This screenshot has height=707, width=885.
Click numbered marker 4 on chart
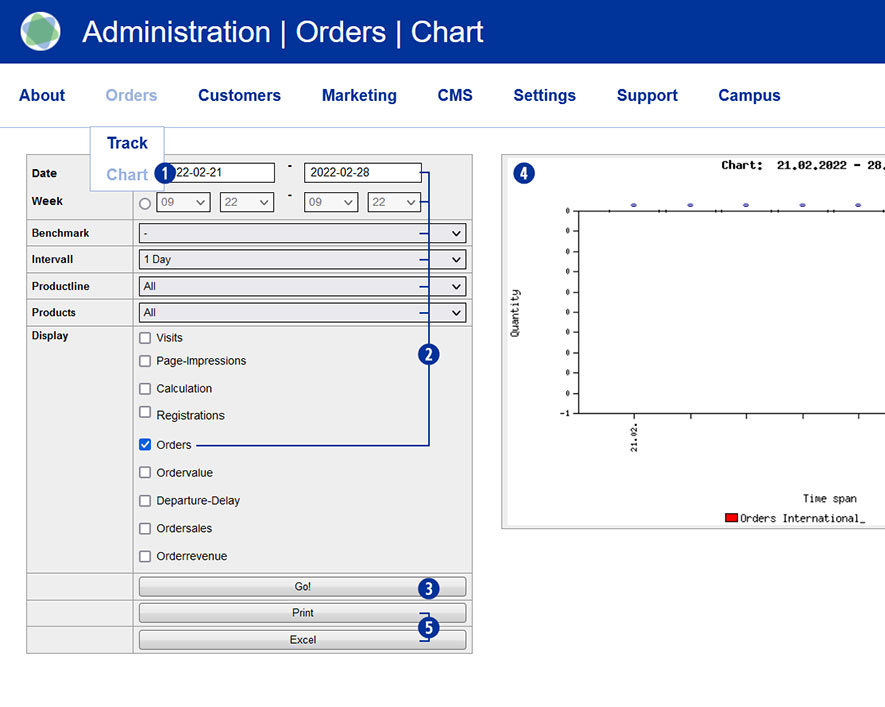coord(523,173)
